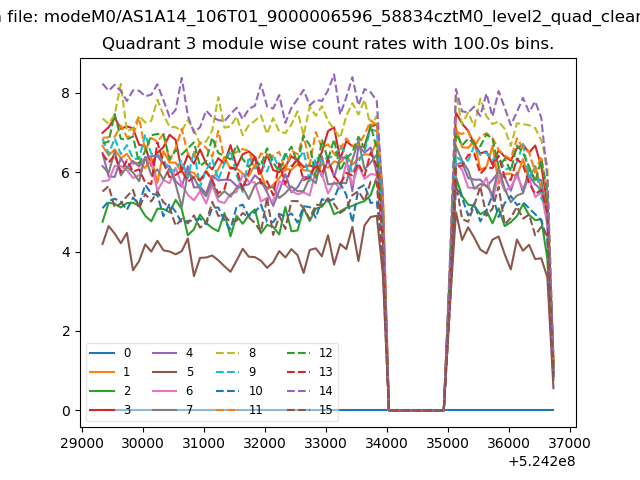
Task: Click the x-axis tick label 36000
Action: click(x=509, y=443)
